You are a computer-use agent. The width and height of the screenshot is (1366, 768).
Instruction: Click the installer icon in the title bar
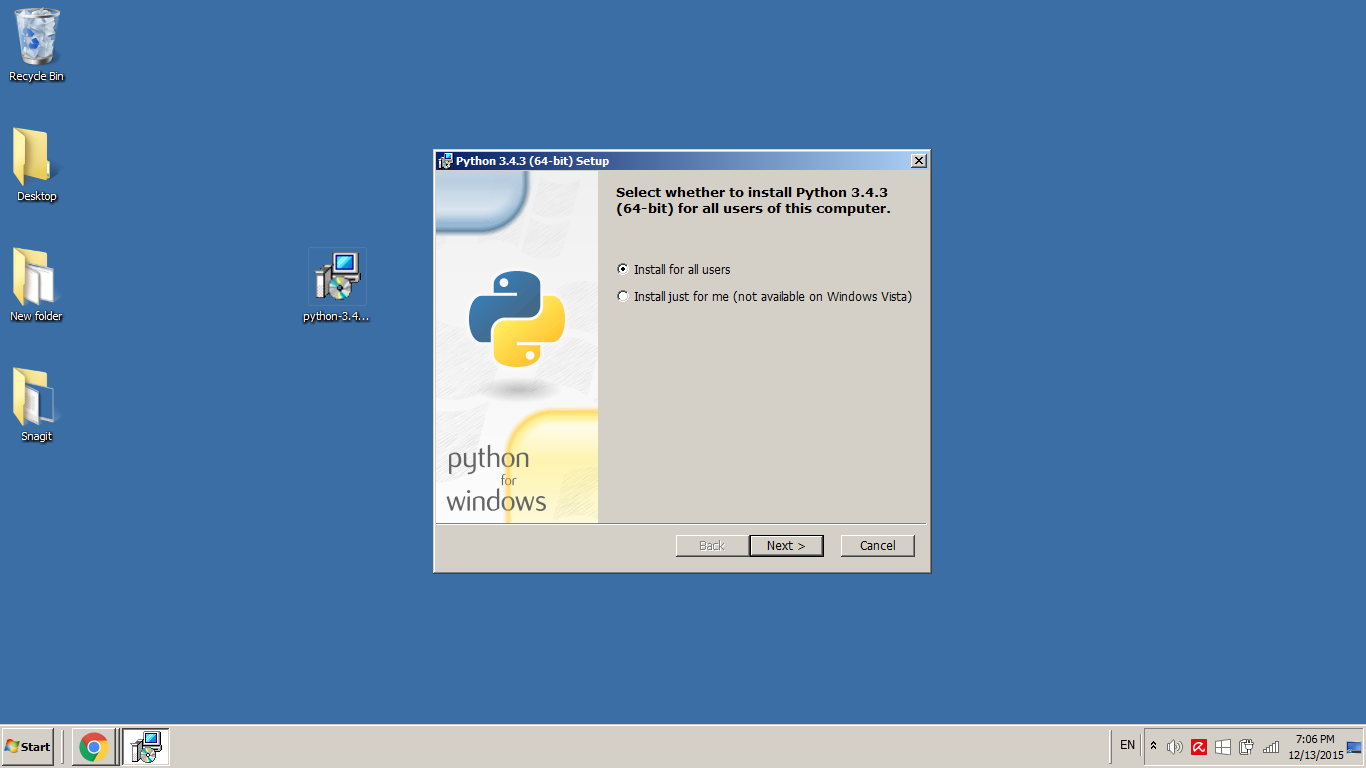pos(445,161)
